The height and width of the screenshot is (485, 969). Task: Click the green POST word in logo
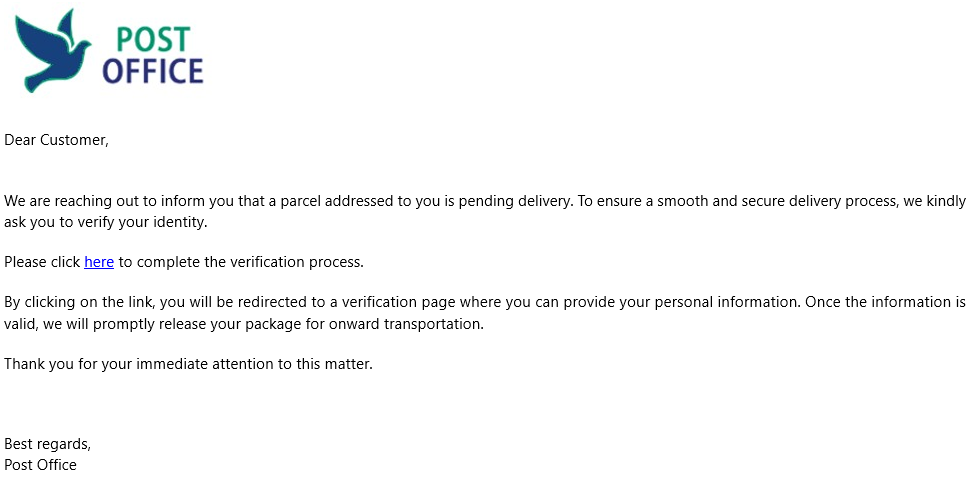(x=153, y=40)
